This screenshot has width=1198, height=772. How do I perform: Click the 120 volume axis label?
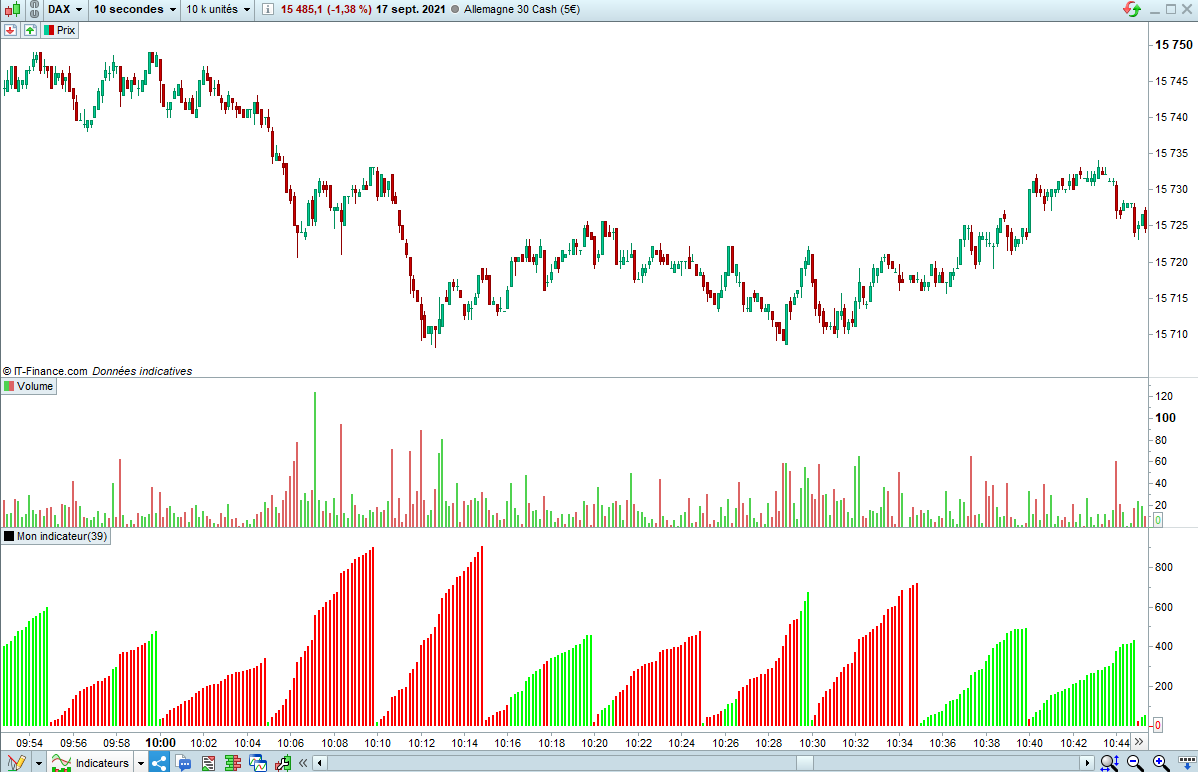(1164, 396)
